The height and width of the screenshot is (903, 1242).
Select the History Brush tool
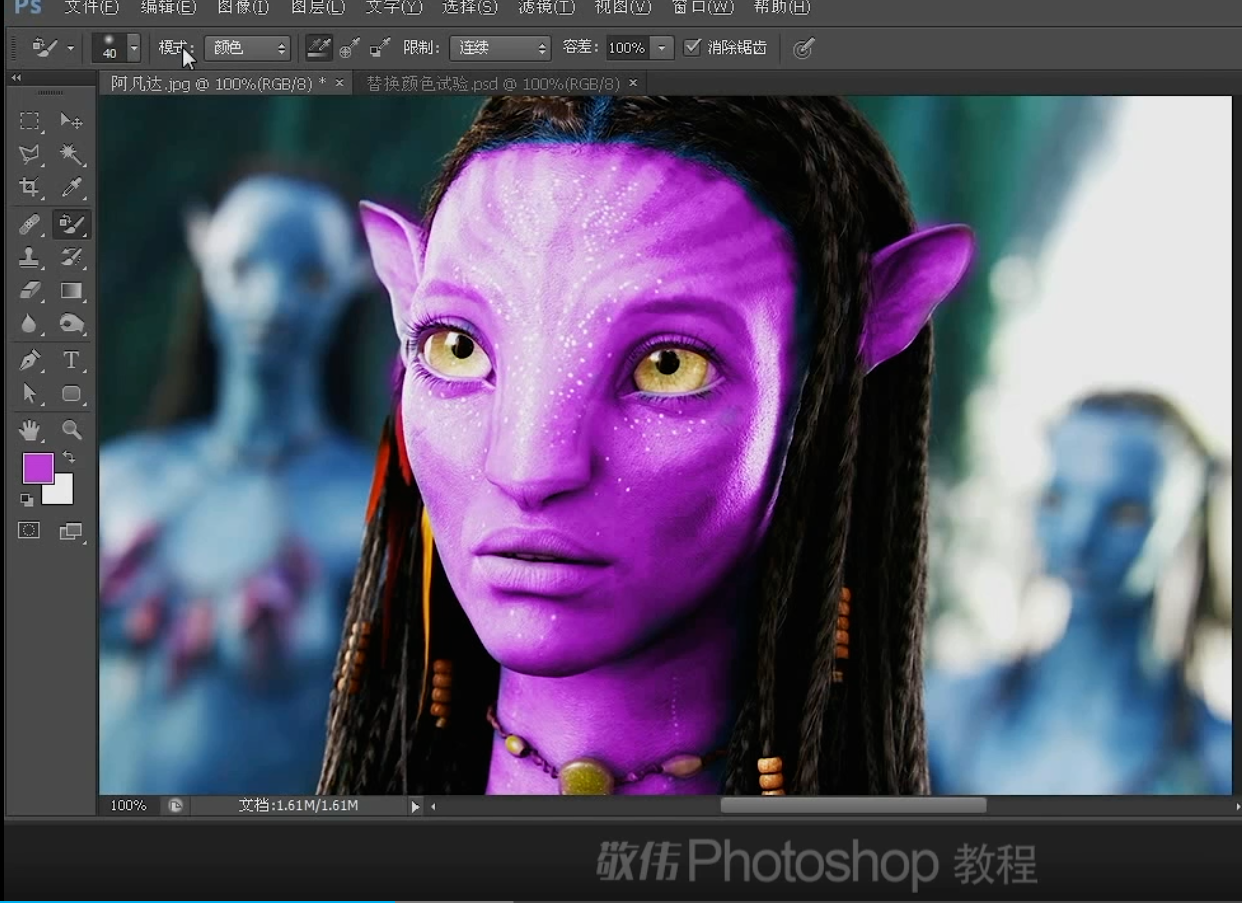71,257
